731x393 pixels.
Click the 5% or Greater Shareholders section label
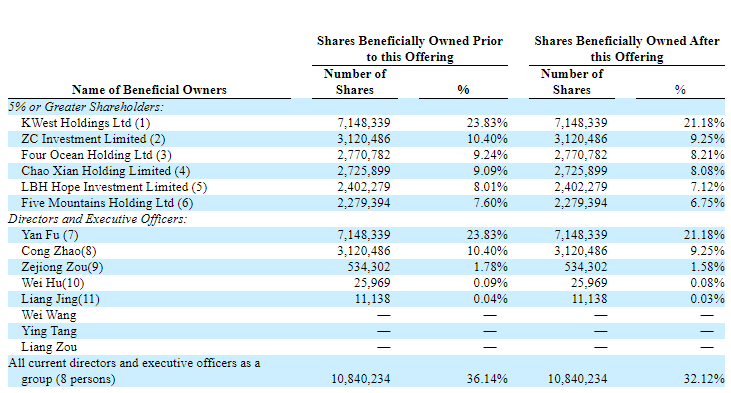(86, 107)
